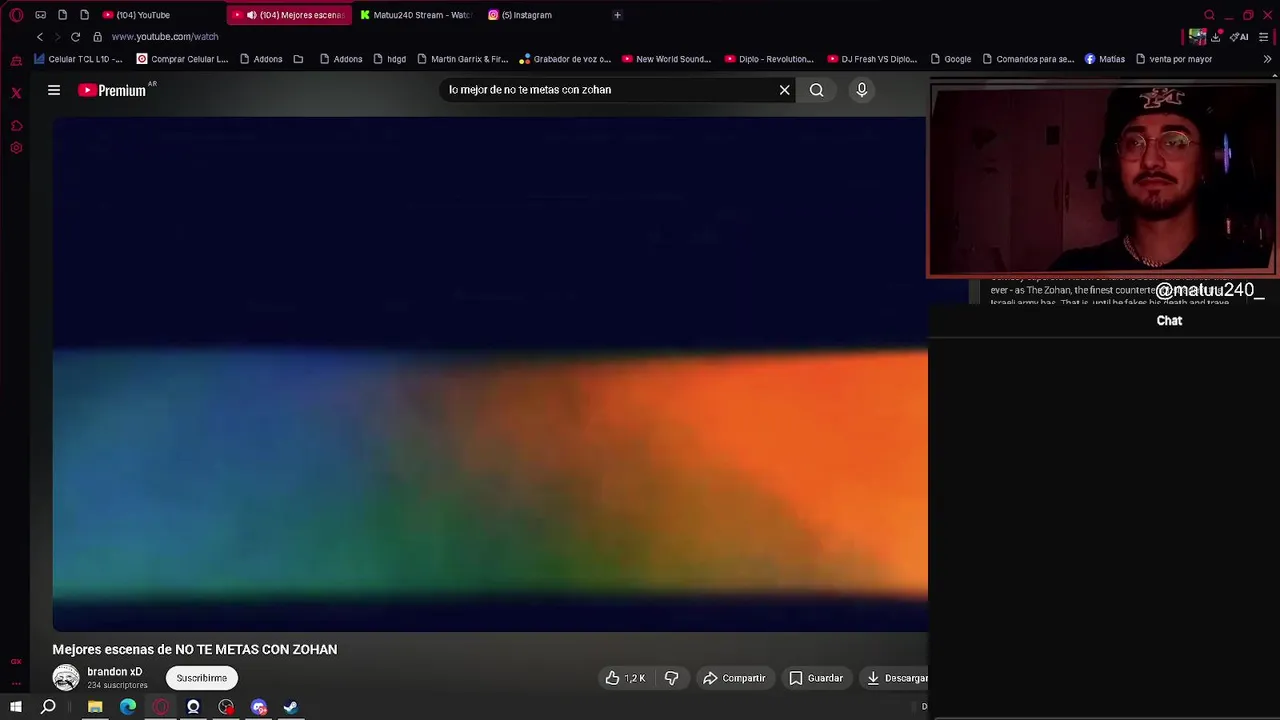Image resolution: width=1280 pixels, height=720 pixels.
Task: Open the first 'Addons' bookmark folder
Action: pos(261,59)
